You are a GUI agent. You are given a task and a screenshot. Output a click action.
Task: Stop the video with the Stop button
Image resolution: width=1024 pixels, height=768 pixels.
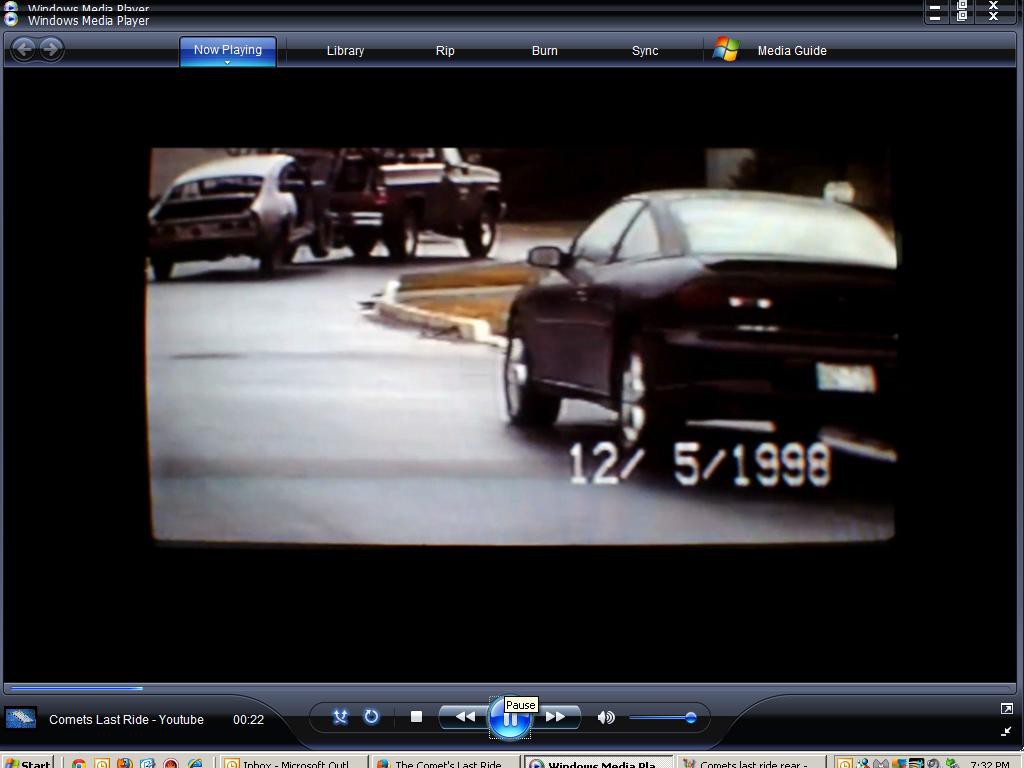pyautogui.click(x=417, y=717)
